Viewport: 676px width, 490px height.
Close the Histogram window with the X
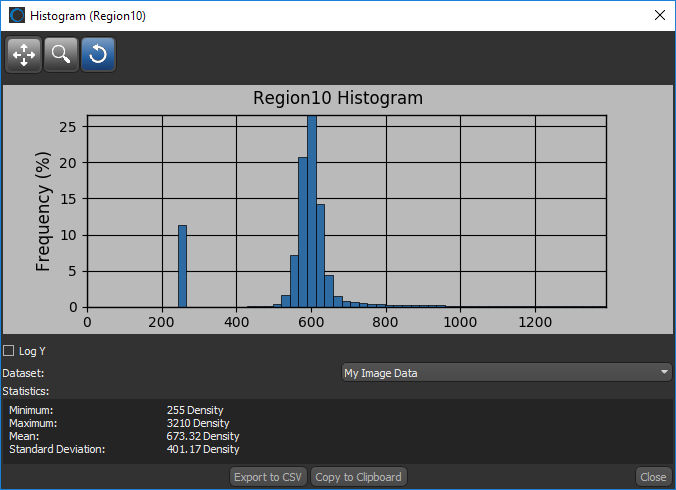click(x=658, y=15)
